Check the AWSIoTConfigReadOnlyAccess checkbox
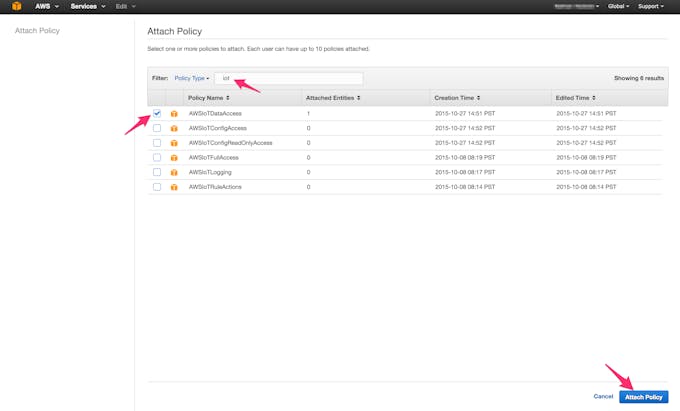680x411 pixels. coord(157,143)
